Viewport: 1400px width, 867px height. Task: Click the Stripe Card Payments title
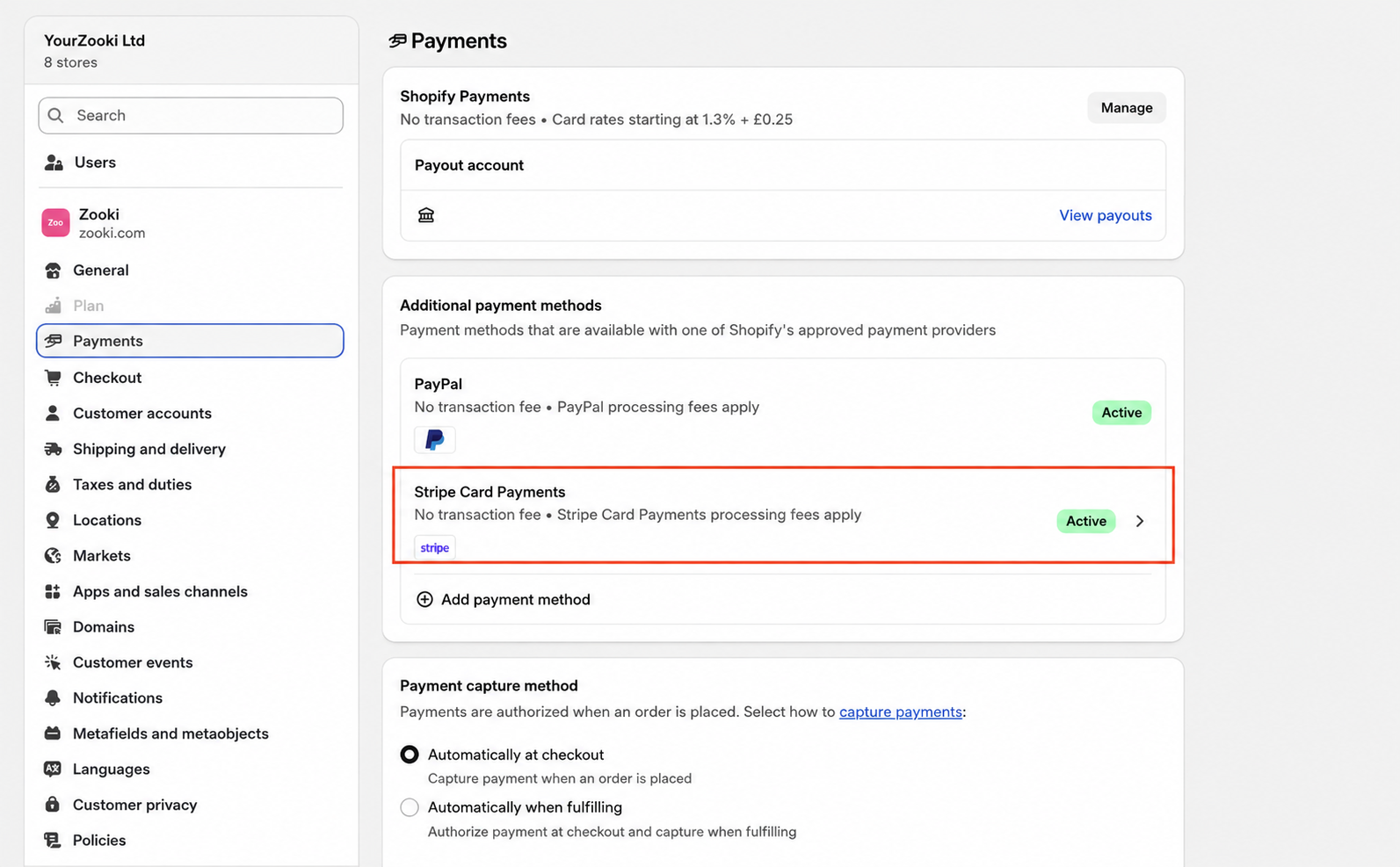490,492
